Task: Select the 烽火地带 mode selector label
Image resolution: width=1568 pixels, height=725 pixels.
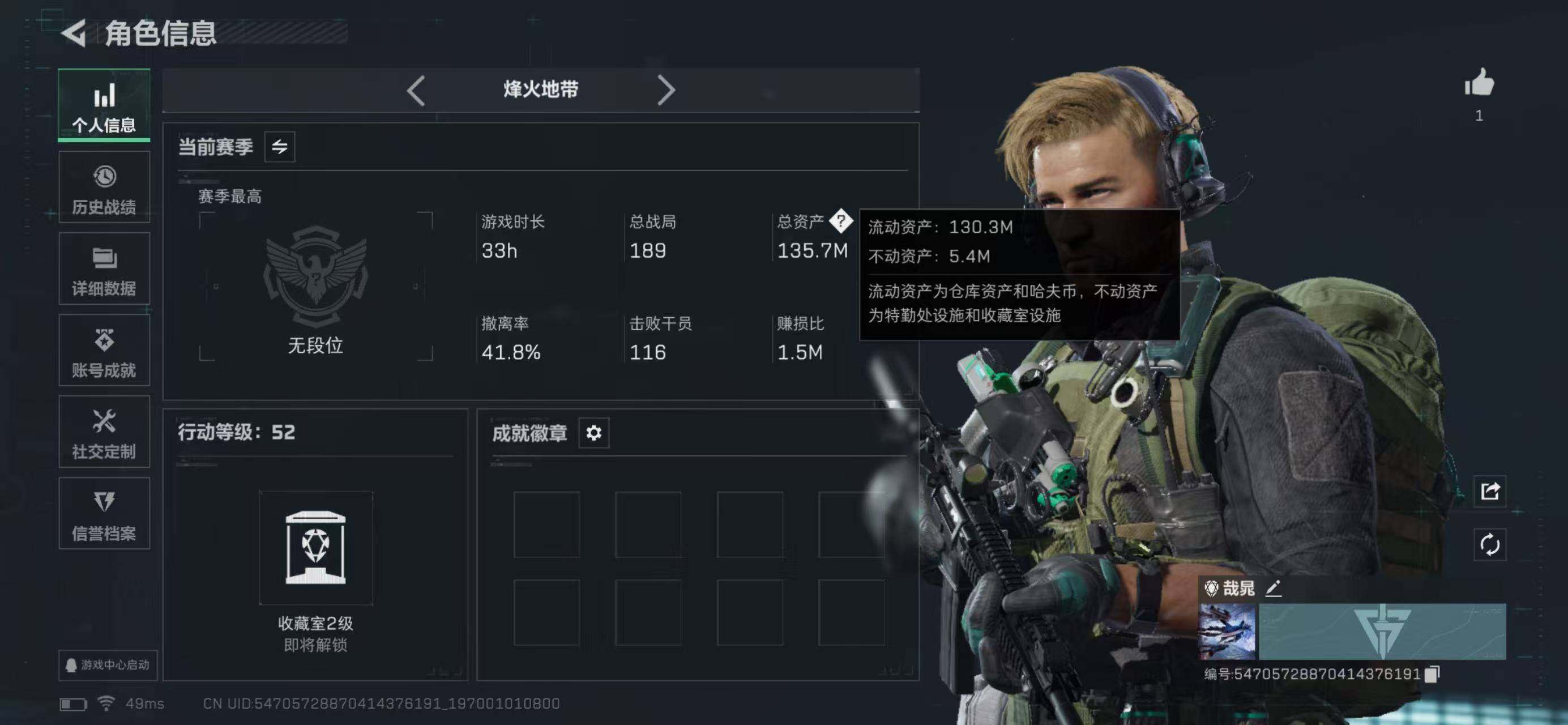Action: click(x=541, y=89)
